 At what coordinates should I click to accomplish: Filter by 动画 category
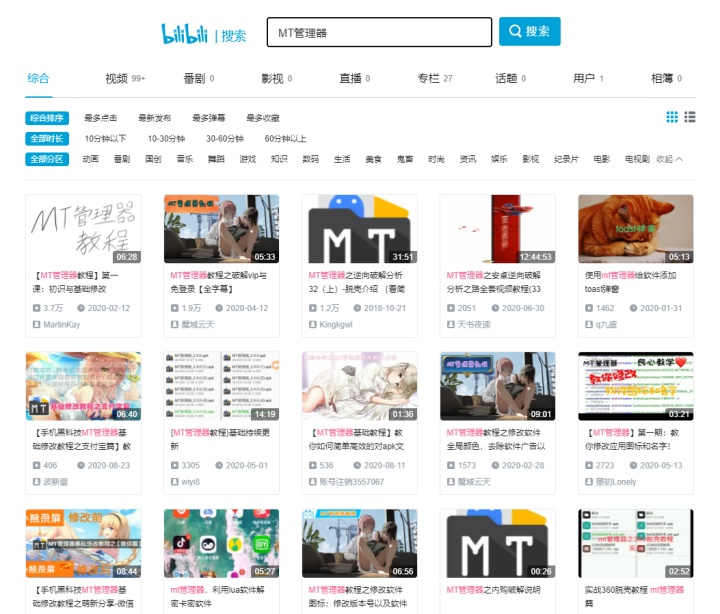90,159
